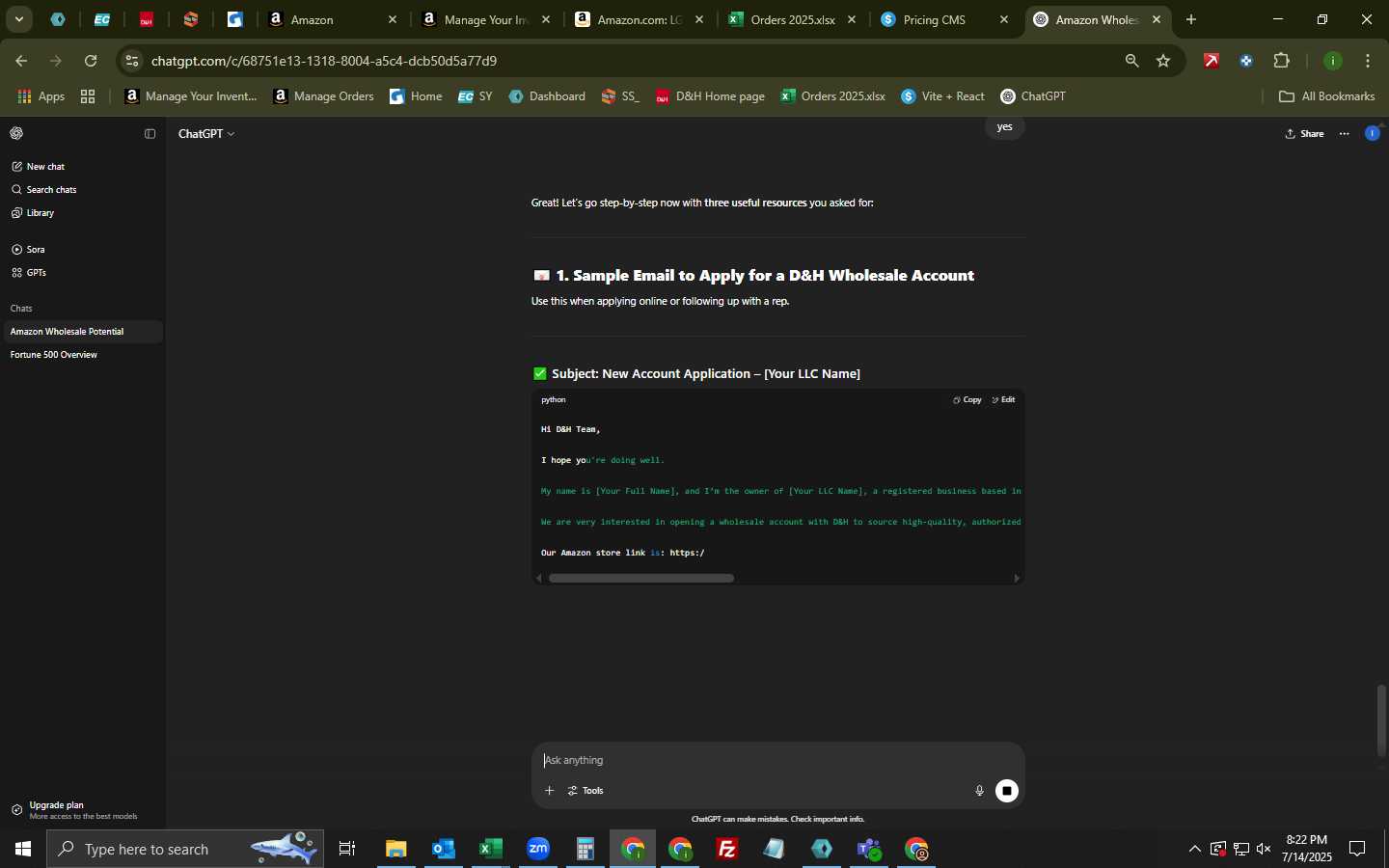
Task: Reload the current page
Action: click(x=91, y=61)
